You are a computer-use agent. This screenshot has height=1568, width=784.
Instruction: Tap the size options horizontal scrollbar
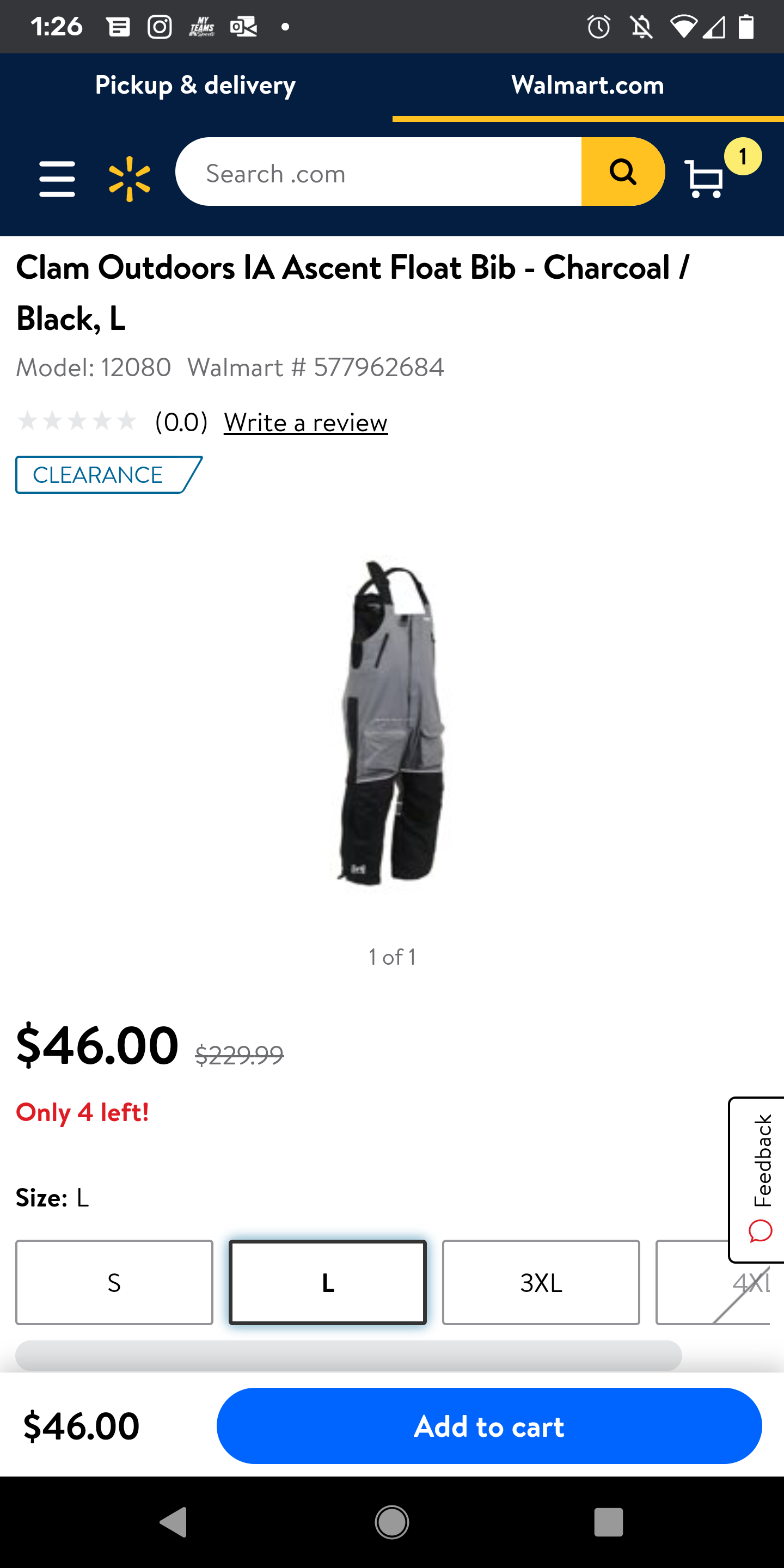pyautogui.click(x=348, y=1355)
